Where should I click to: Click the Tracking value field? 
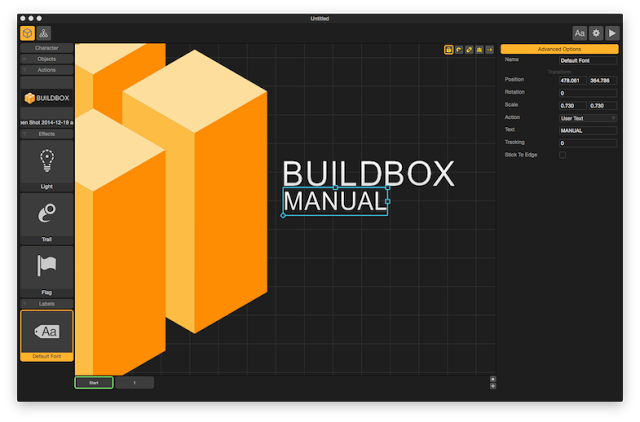[x=588, y=143]
